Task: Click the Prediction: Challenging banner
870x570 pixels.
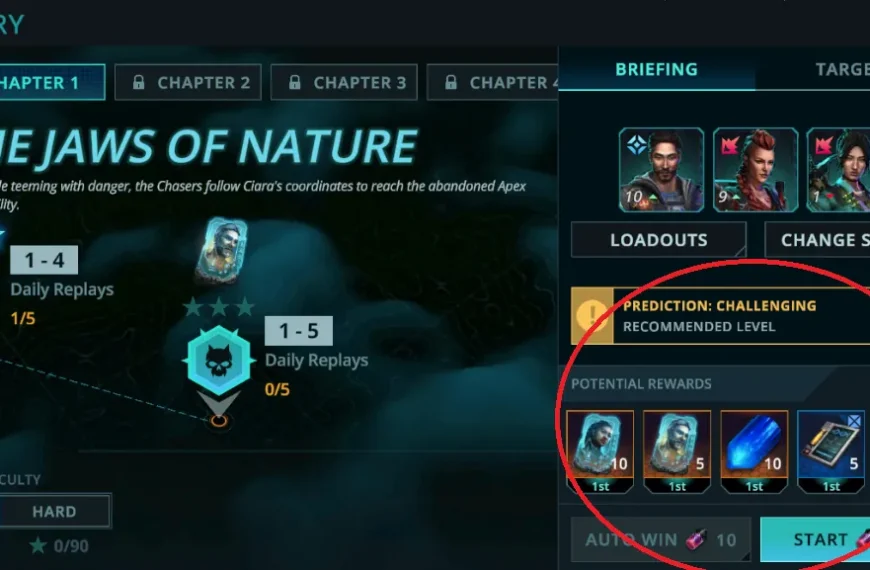Action: pos(720,316)
